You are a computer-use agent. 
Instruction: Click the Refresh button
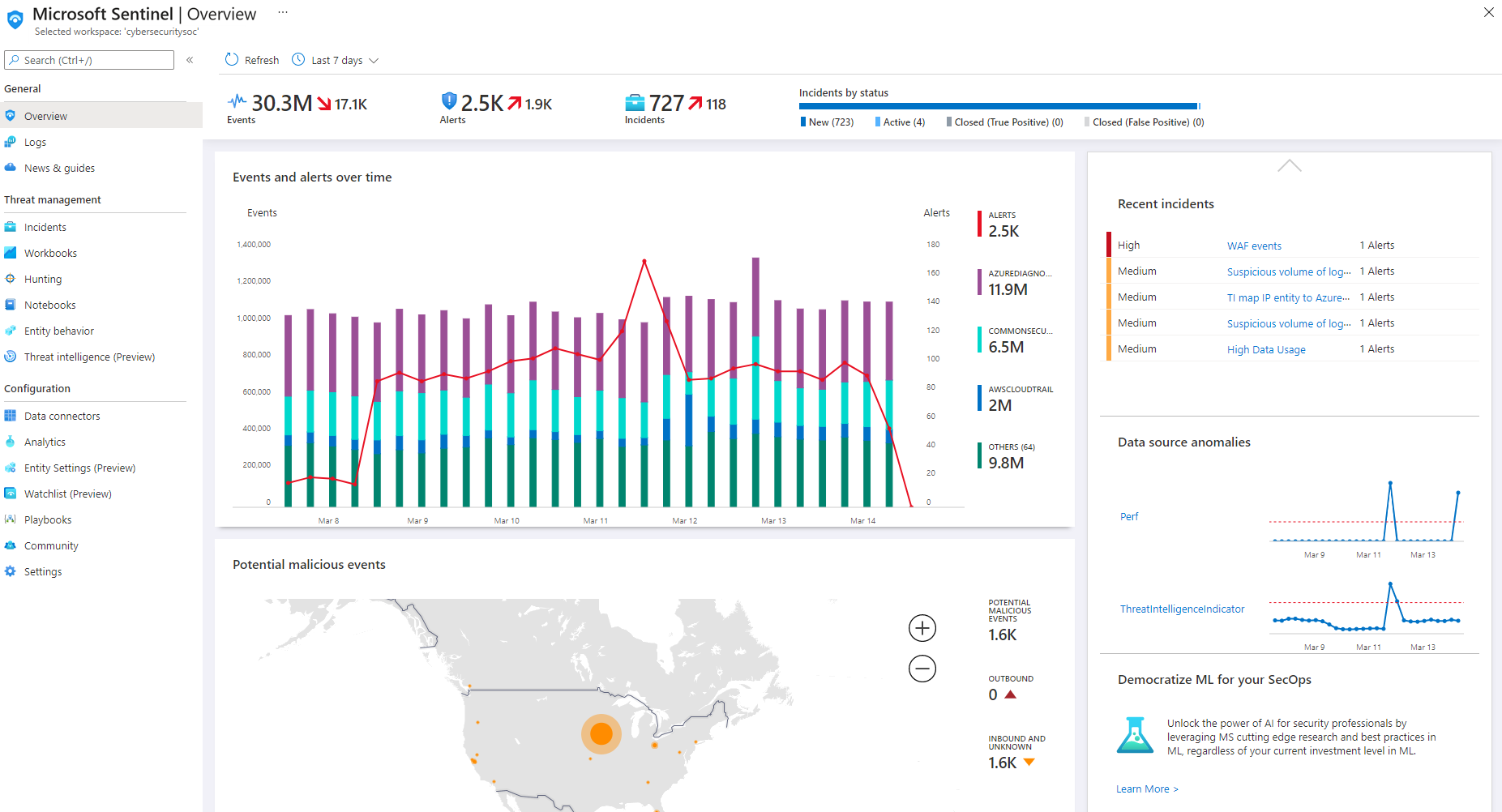click(x=252, y=60)
